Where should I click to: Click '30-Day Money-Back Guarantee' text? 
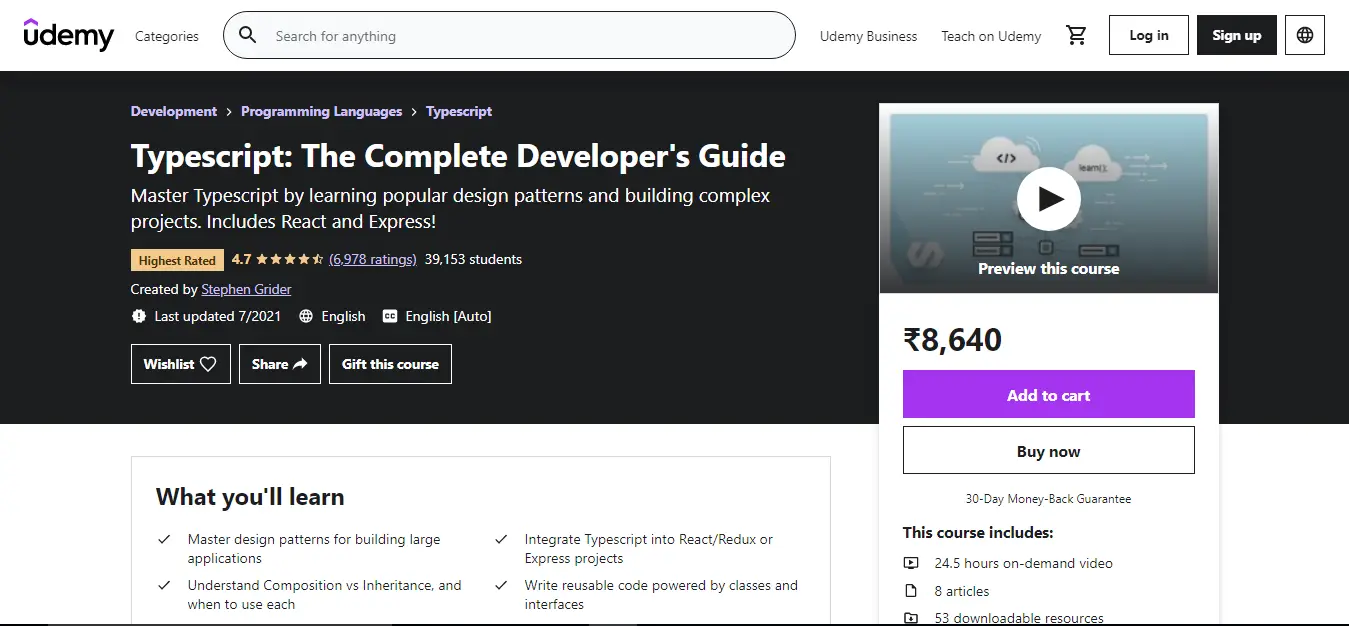point(1049,498)
